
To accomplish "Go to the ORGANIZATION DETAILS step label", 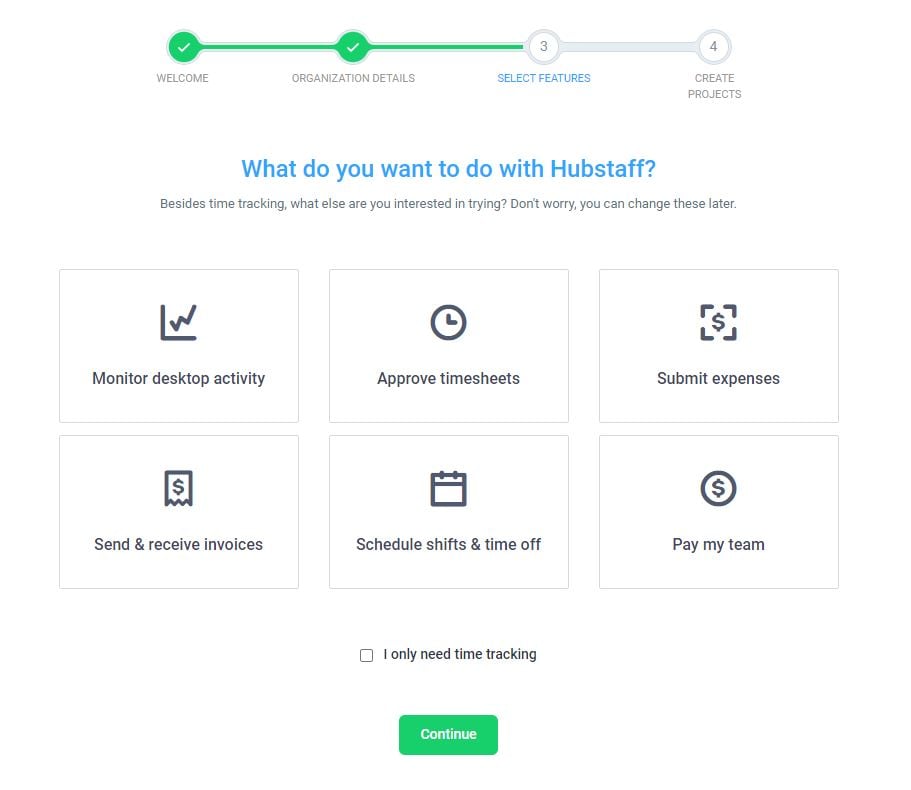I will point(353,78).
